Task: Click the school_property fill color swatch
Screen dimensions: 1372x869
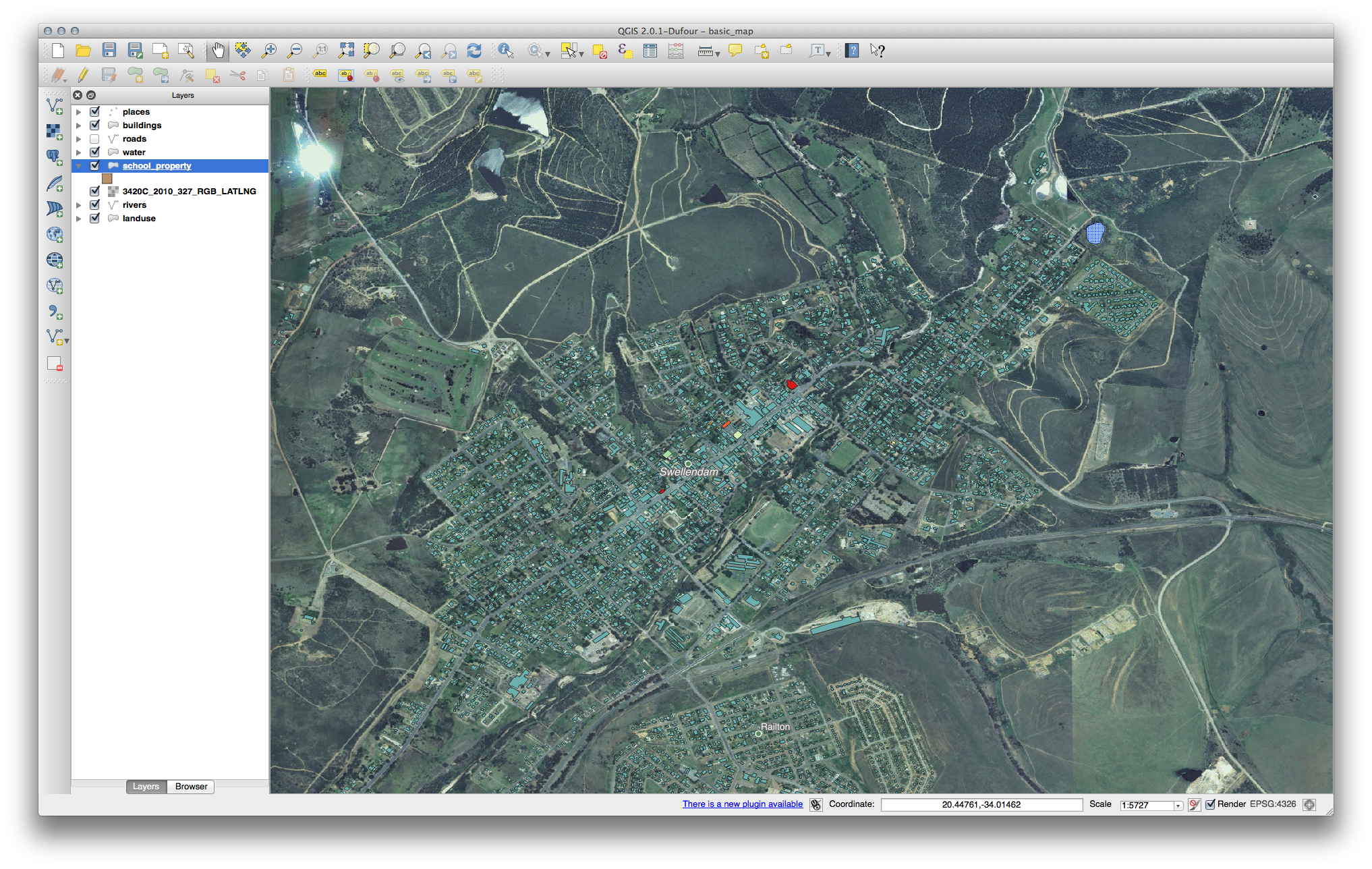Action: point(107,178)
